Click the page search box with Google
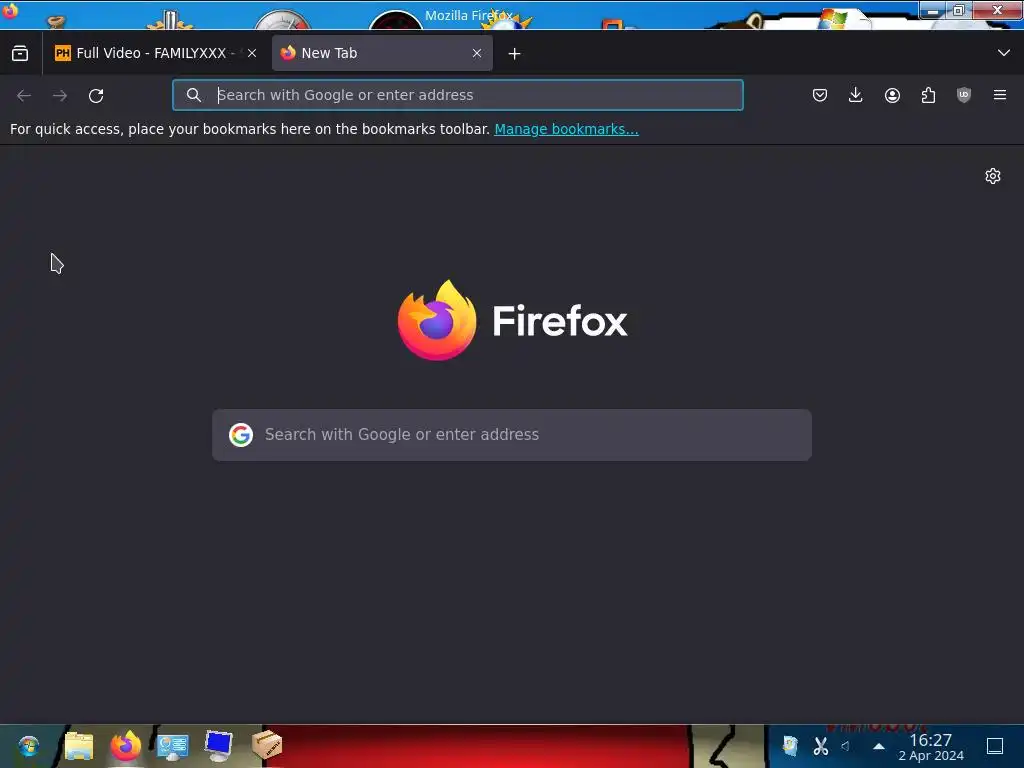 point(512,435)
